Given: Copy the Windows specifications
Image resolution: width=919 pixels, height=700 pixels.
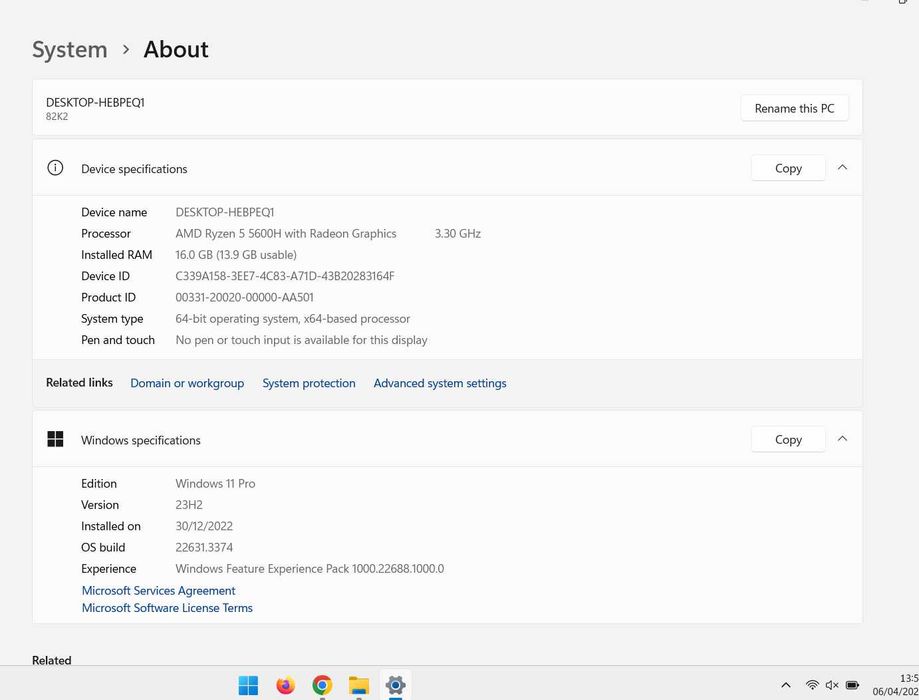Looking at the screenshot, I should (788, 439).
